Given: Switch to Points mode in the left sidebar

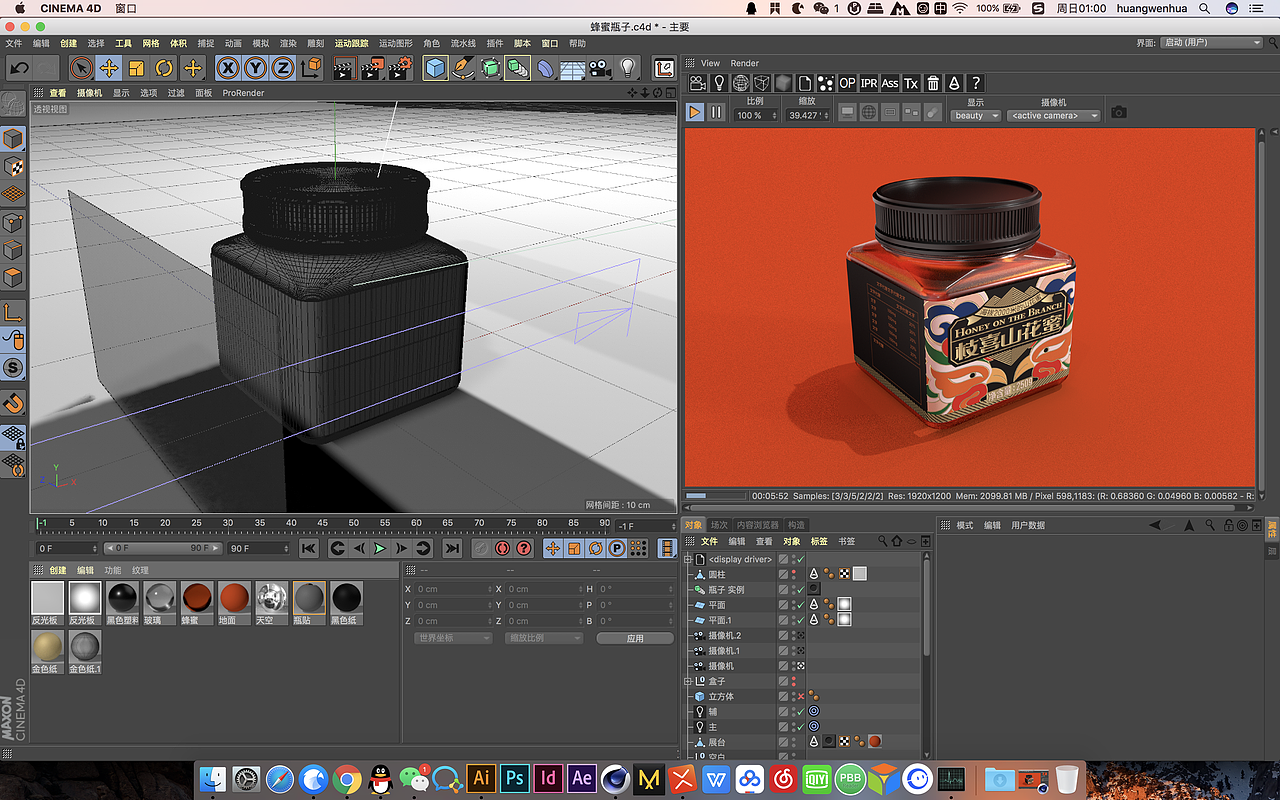Looking at the screenshot, I should [x=13, y=222].
